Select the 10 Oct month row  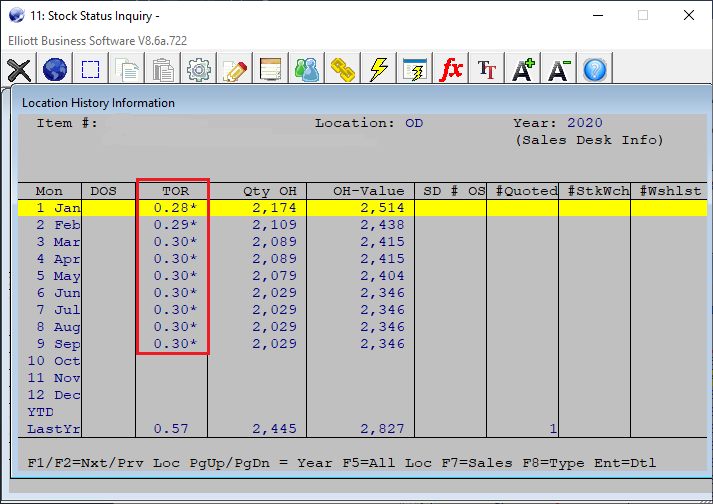click(x=362, y=361)
